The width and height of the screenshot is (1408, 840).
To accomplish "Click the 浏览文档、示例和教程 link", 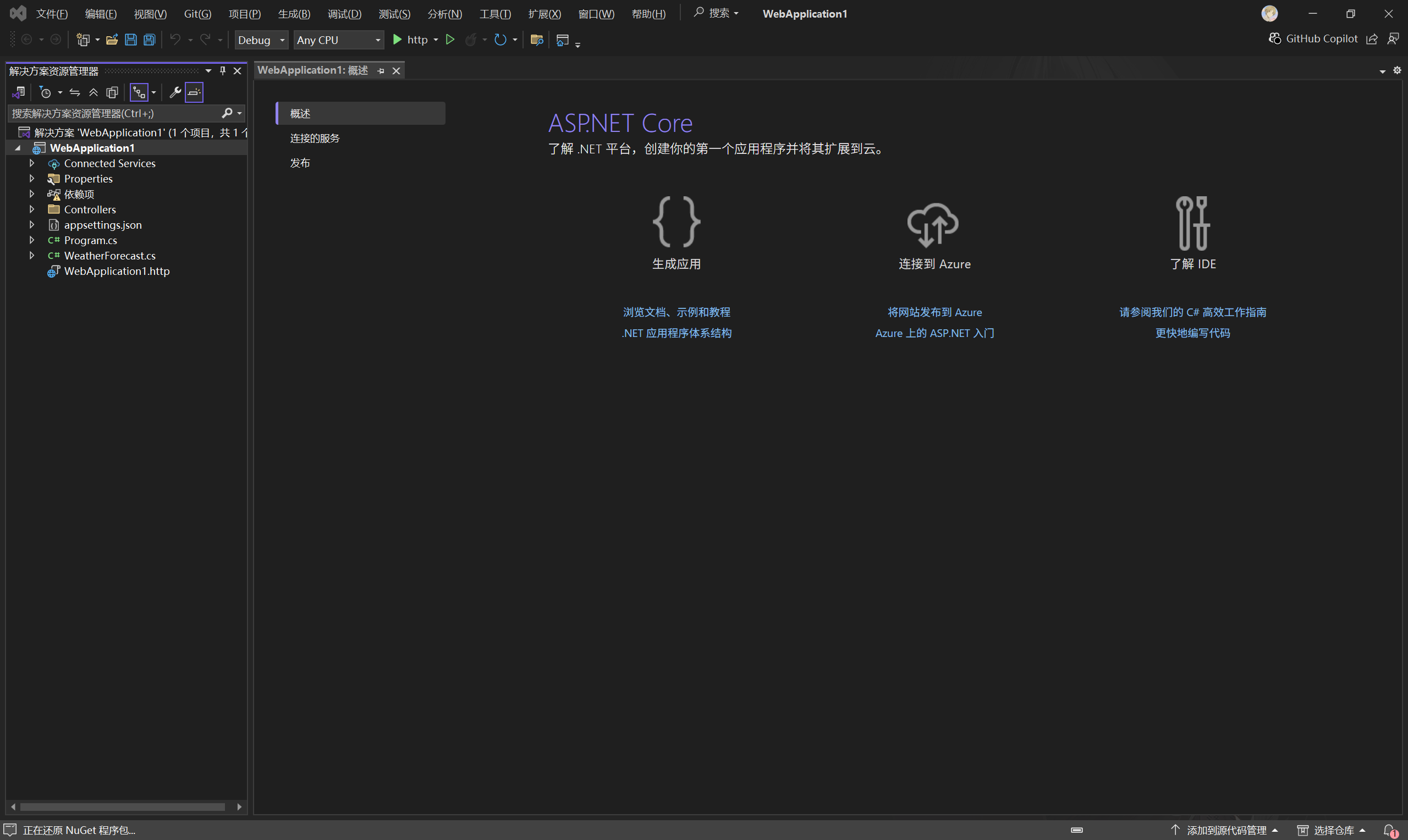I will [676, 312].
